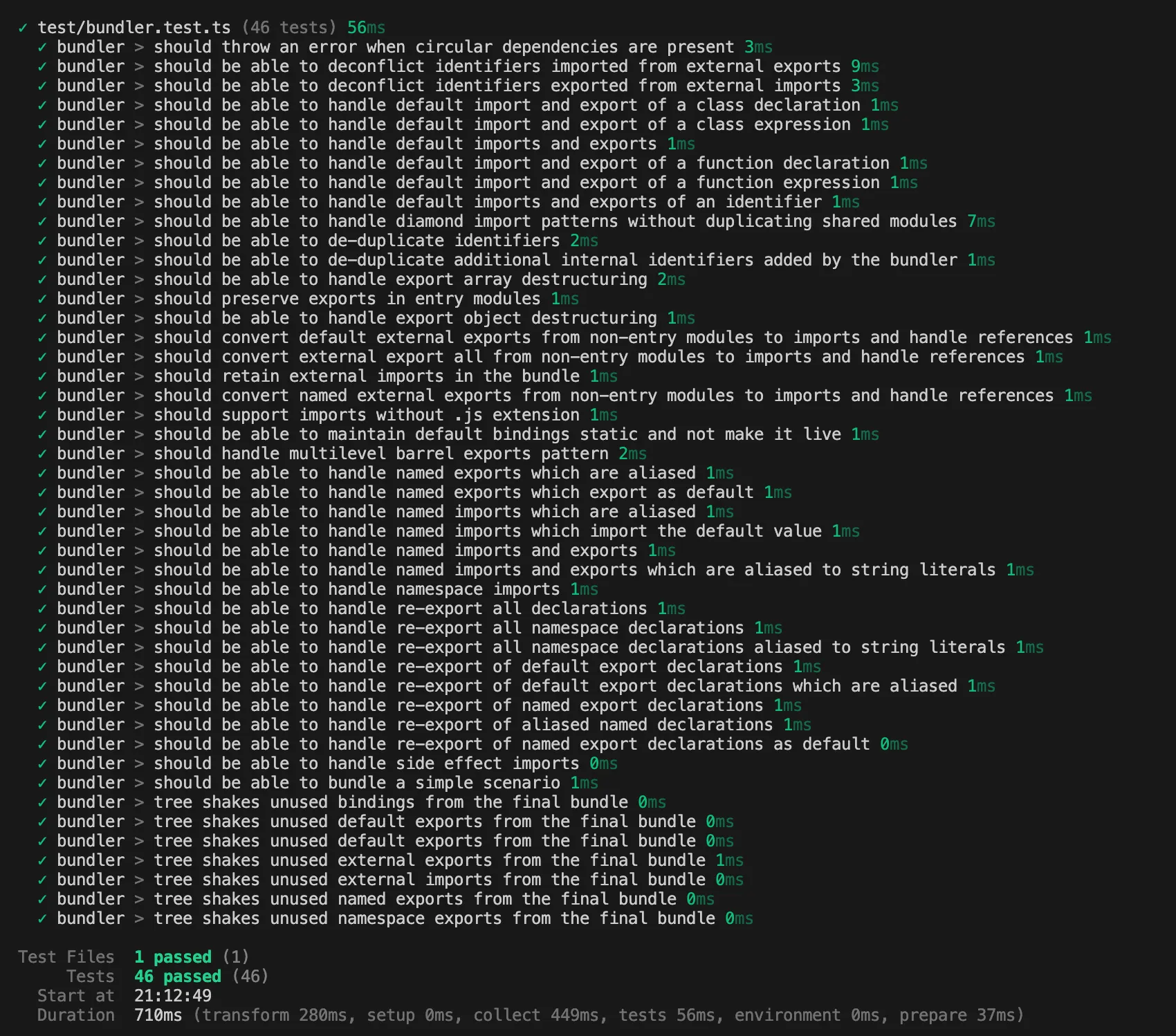Click 're-export all namespace declarations 1ms' line

coord(410,628)
